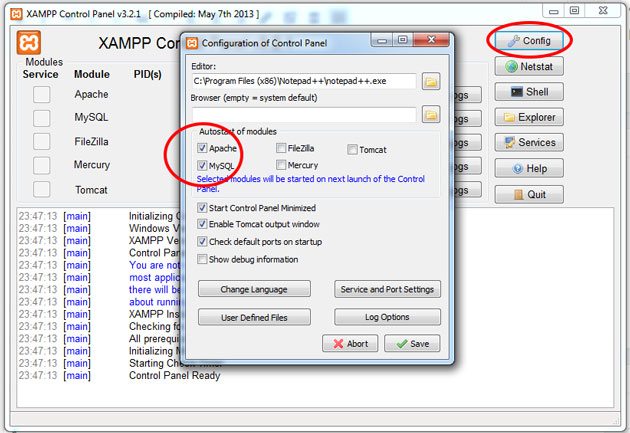630x433 pixels.
Task: Launch the Shell button
Action: point(529,92)
